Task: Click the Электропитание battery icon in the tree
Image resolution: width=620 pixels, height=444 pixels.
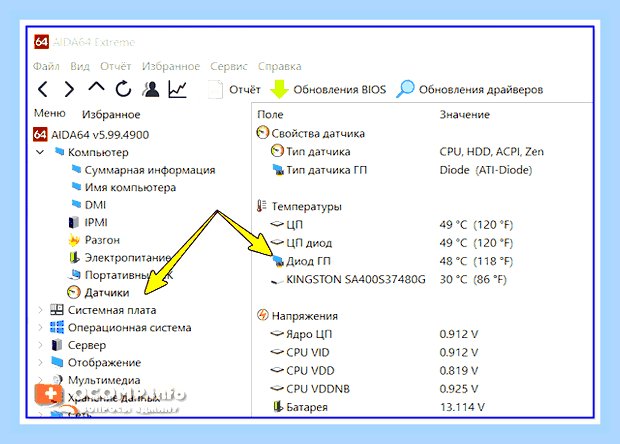Action: (74, 257)
